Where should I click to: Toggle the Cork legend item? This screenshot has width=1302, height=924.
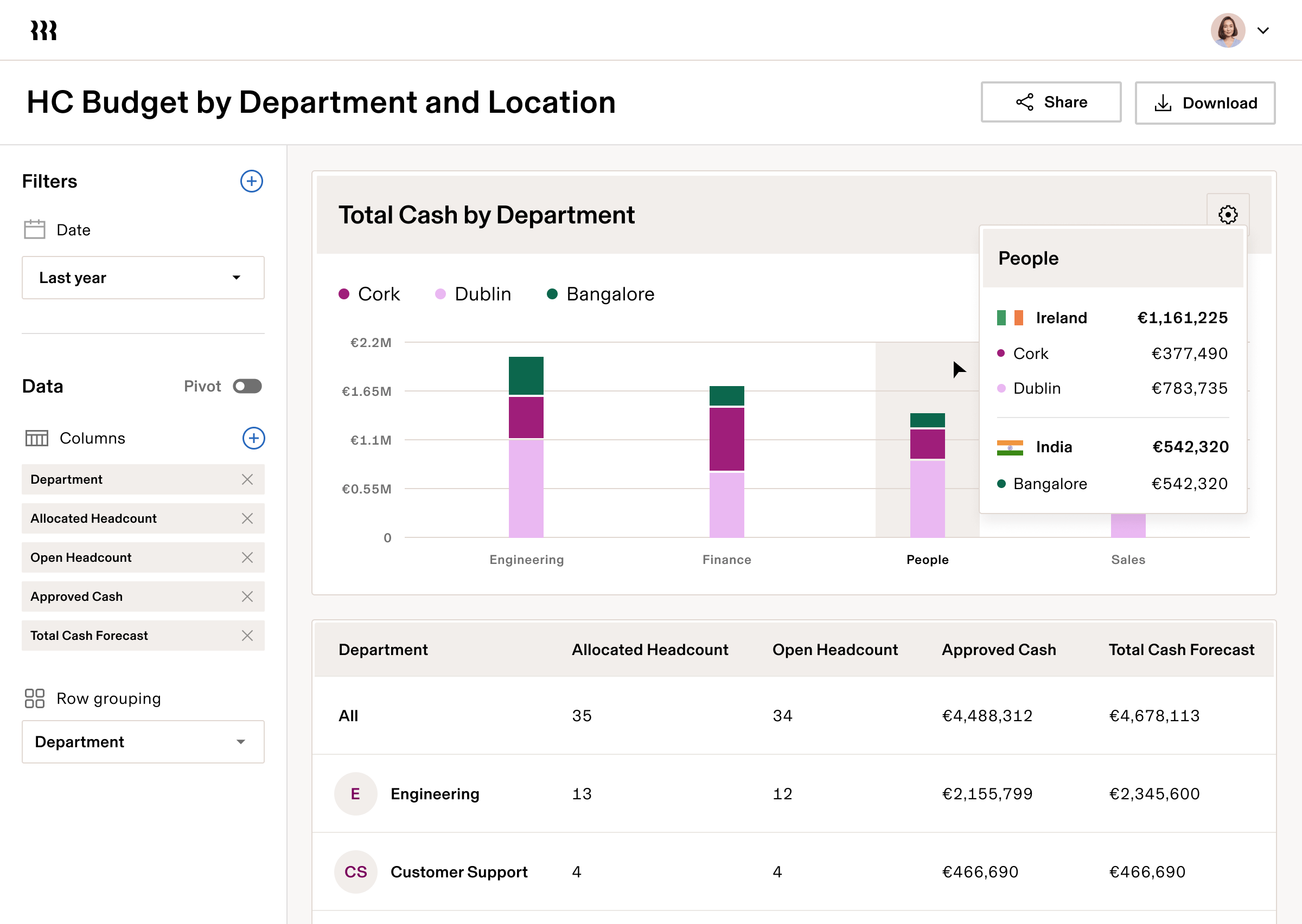click(x=369, y=293)
